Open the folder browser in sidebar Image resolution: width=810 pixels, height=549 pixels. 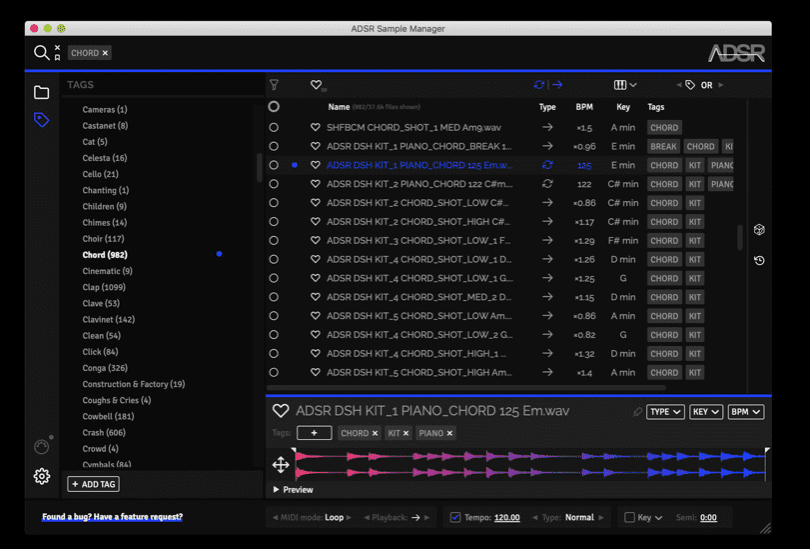(41, 93)
